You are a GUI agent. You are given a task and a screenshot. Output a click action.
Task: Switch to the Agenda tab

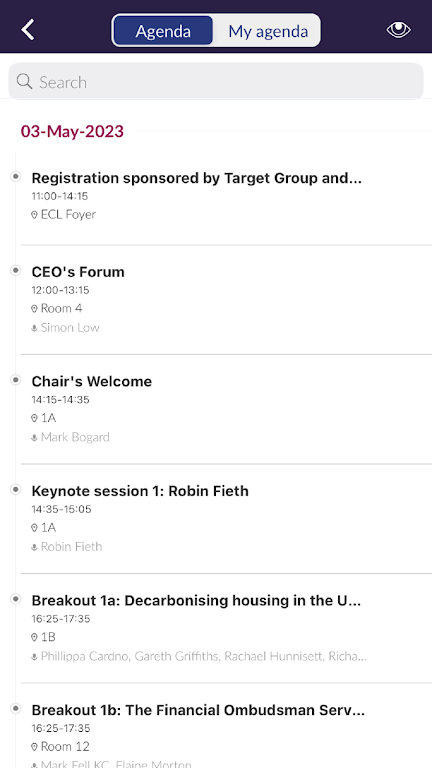coord(163,31)
